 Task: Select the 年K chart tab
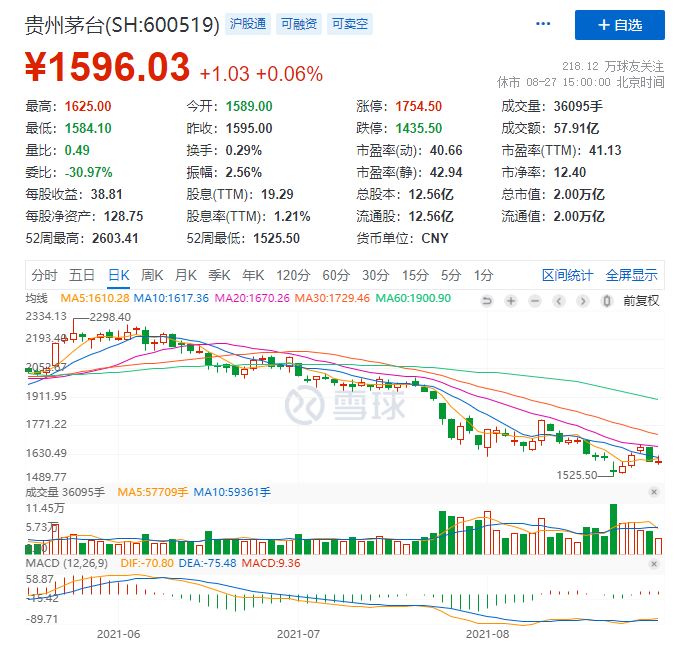253,275
